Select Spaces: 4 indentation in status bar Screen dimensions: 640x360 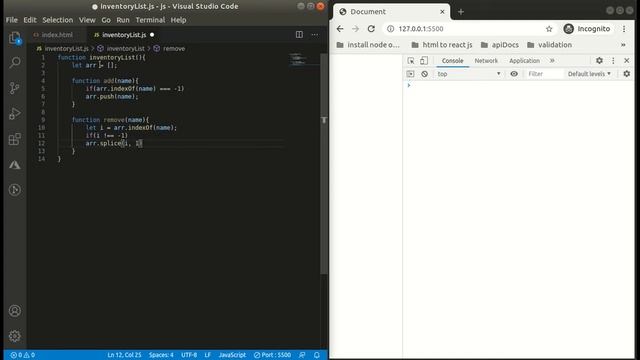point(161,355)
